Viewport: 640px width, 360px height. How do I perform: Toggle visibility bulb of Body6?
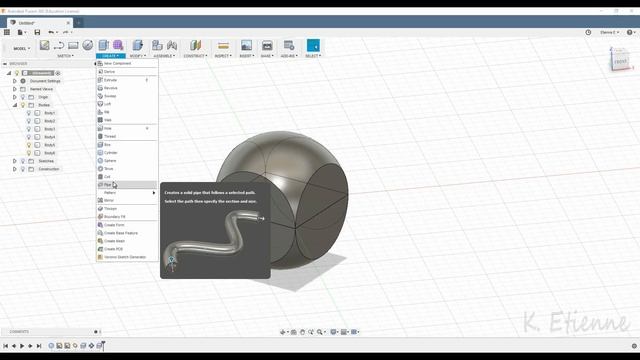[x=29, y=153]
